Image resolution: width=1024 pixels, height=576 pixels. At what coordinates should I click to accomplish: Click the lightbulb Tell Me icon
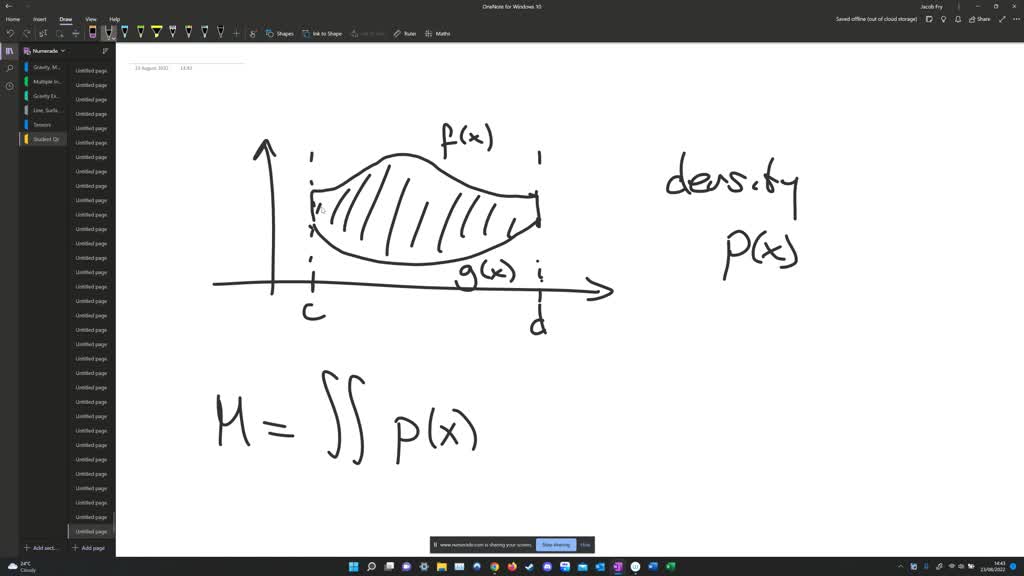coord(943,19)
